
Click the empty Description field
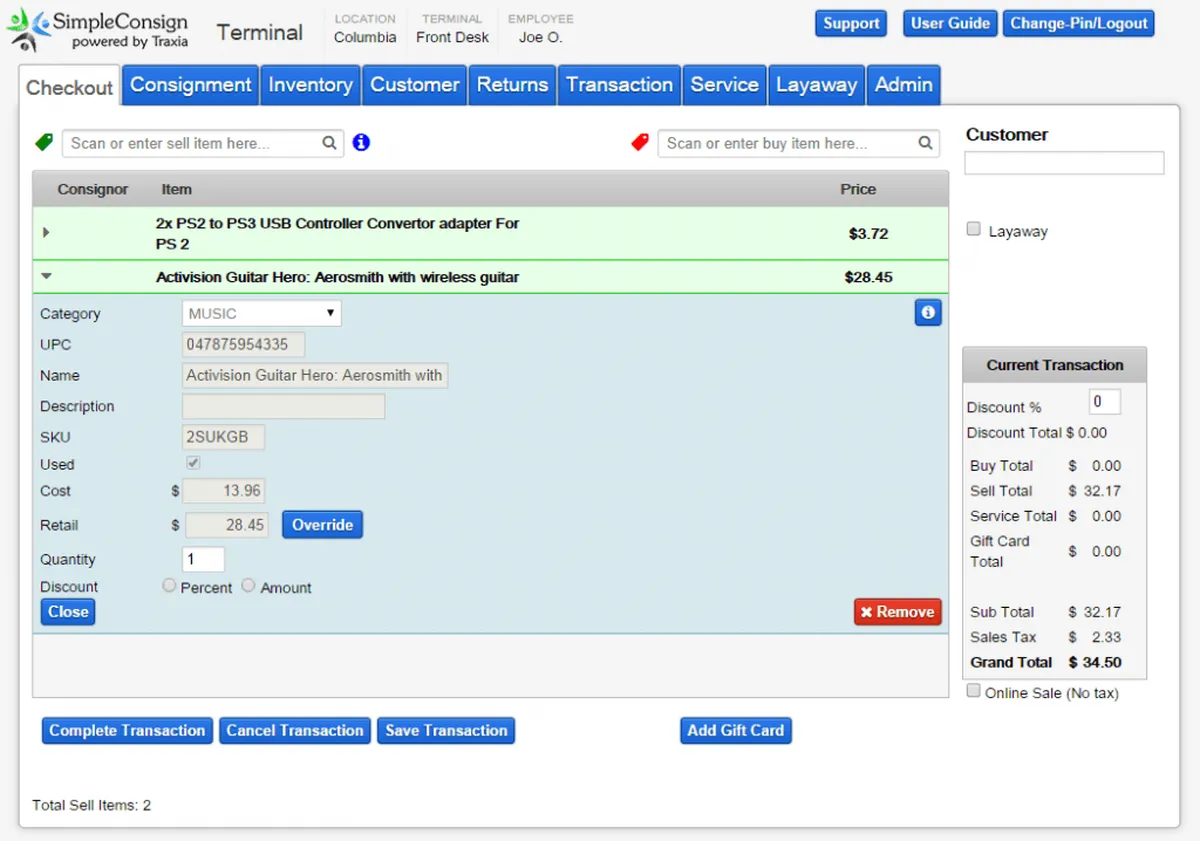pos(283,406)
